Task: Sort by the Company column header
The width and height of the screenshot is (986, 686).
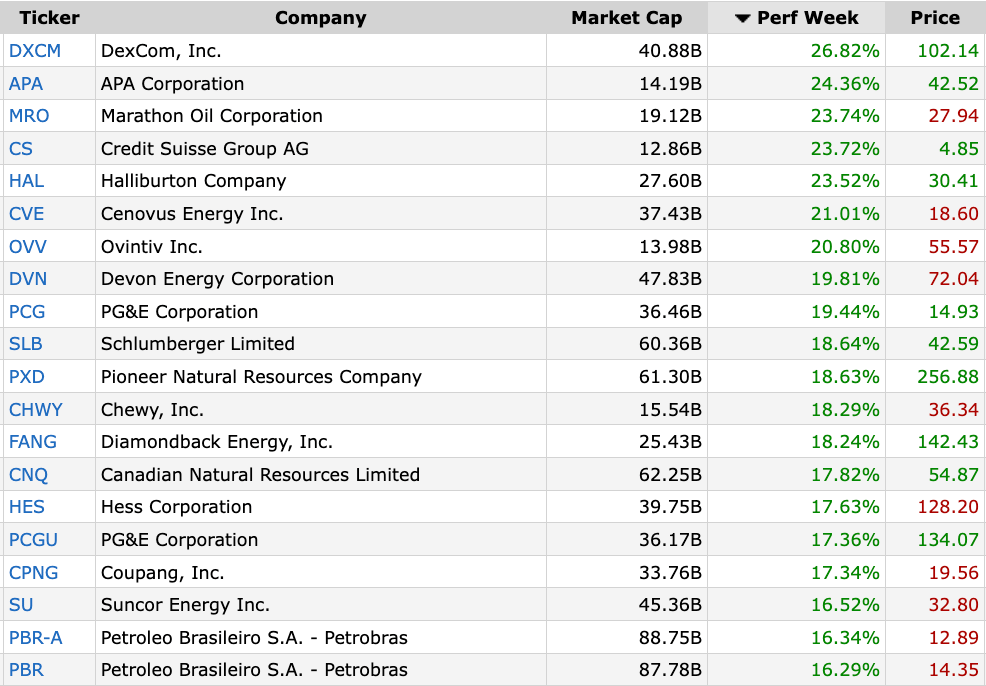Action: coord(320,18)
